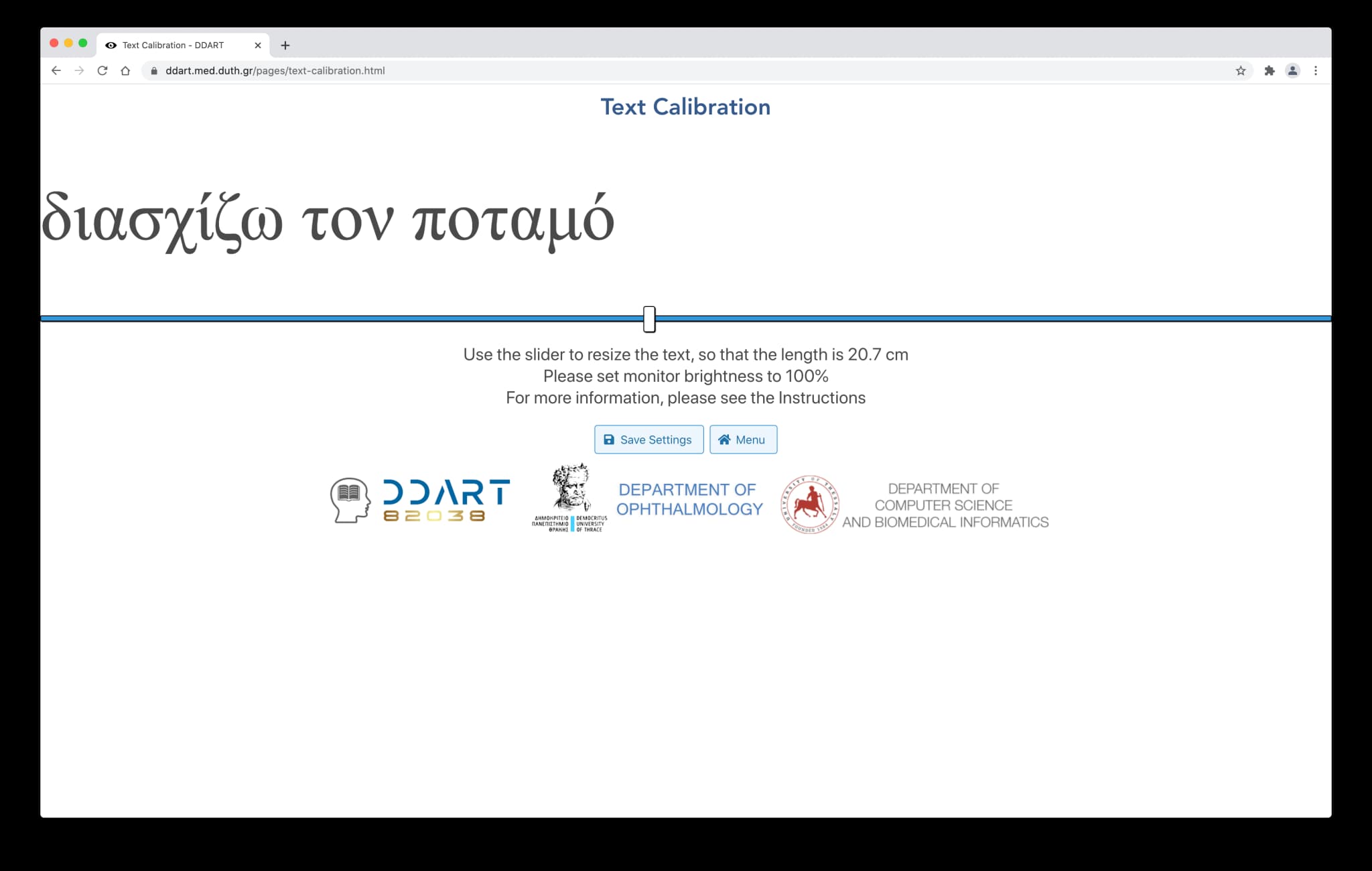The image size is (1372, 871).
Task: Open a new browser tab
Action: [x=285, y=46]
